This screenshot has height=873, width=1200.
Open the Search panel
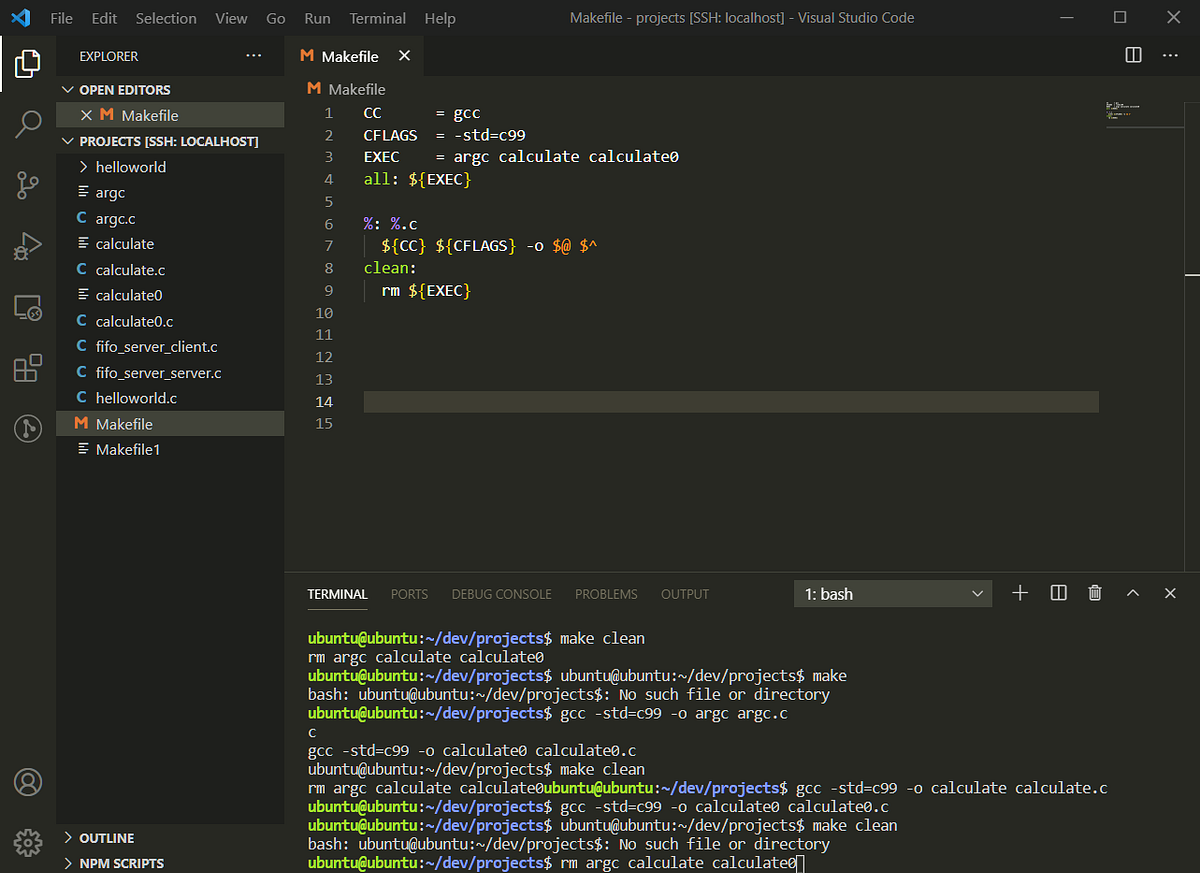(x=27, y=125)
